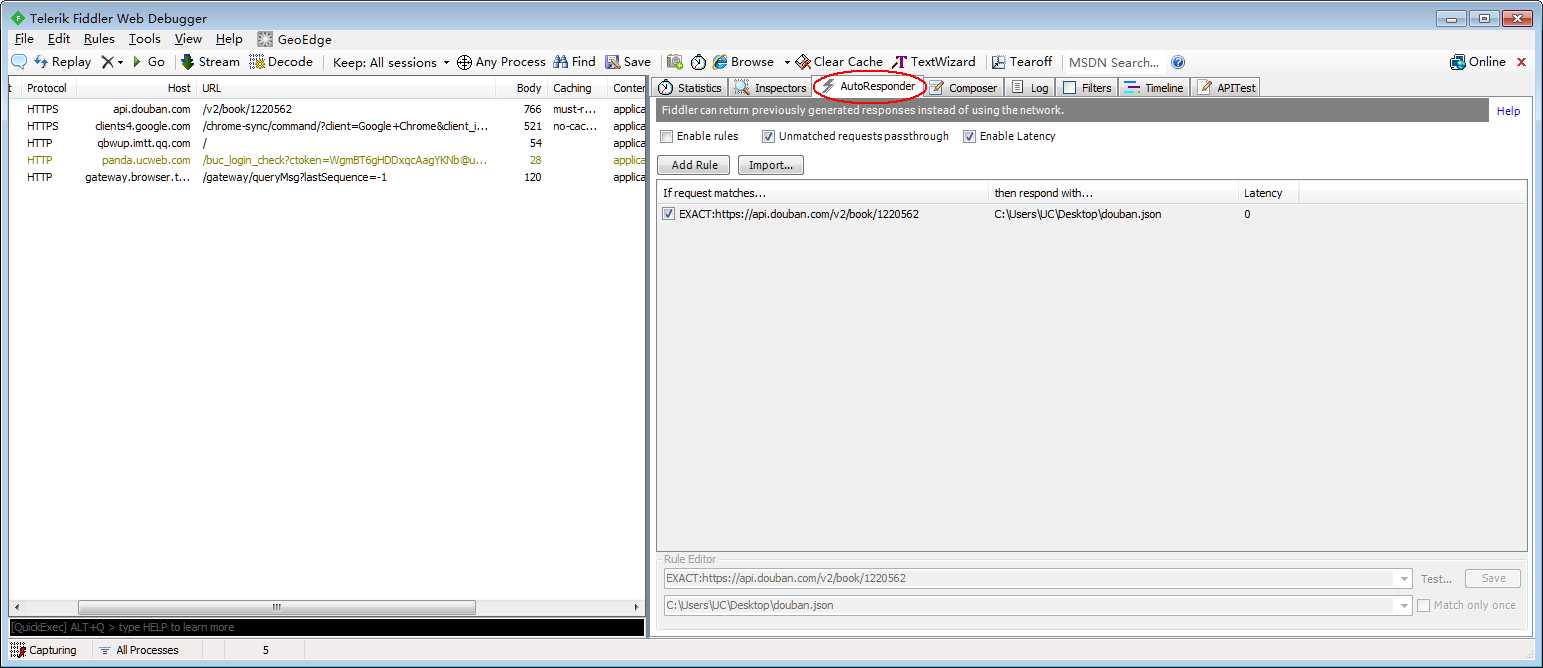Enable the 'Enable rules' checkbox
This screenshot has width=1543, height=668.
[x=667, y=136]
